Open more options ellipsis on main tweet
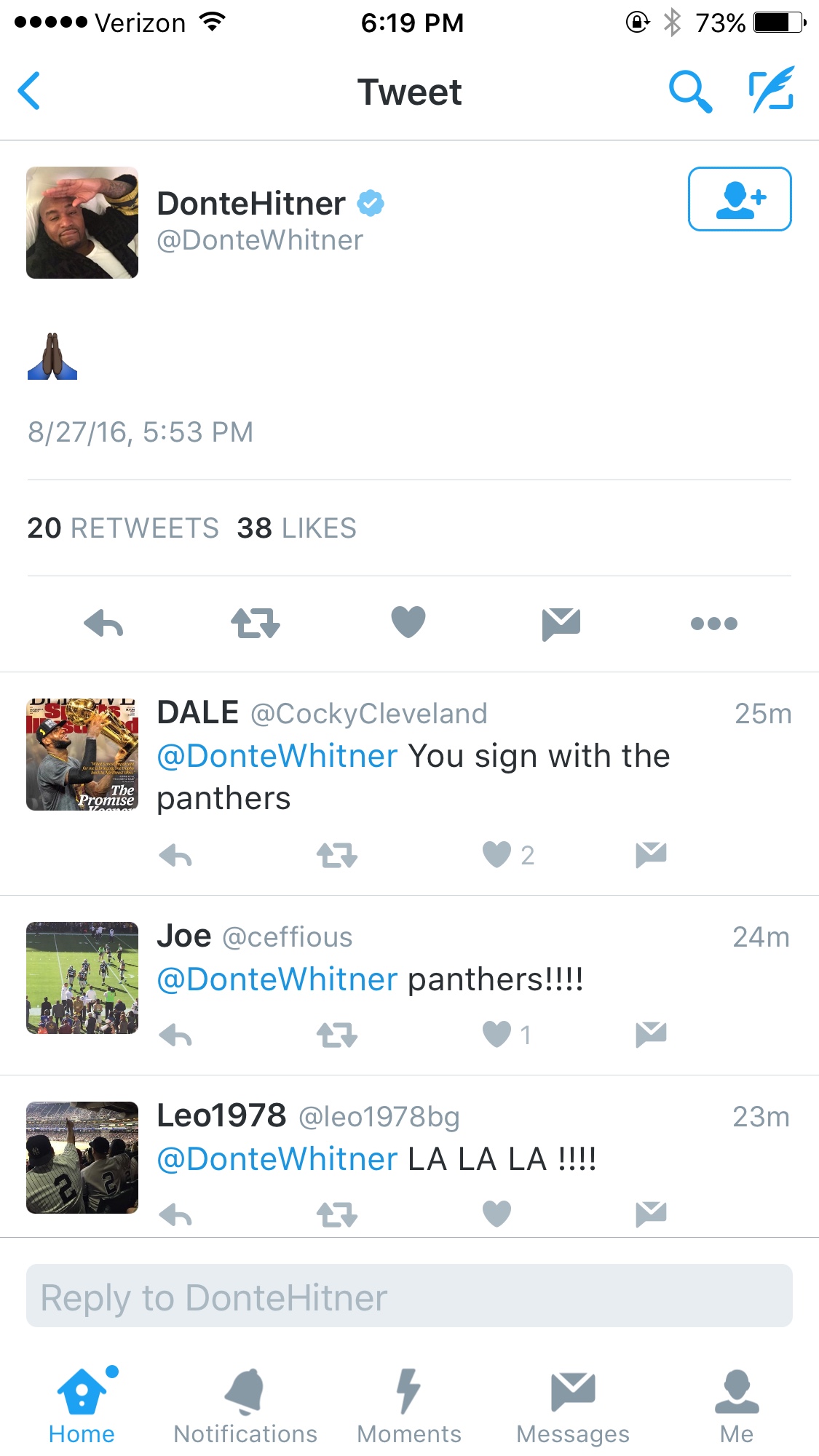Screen dimensions: 819x1456 (x=714, y=624)
